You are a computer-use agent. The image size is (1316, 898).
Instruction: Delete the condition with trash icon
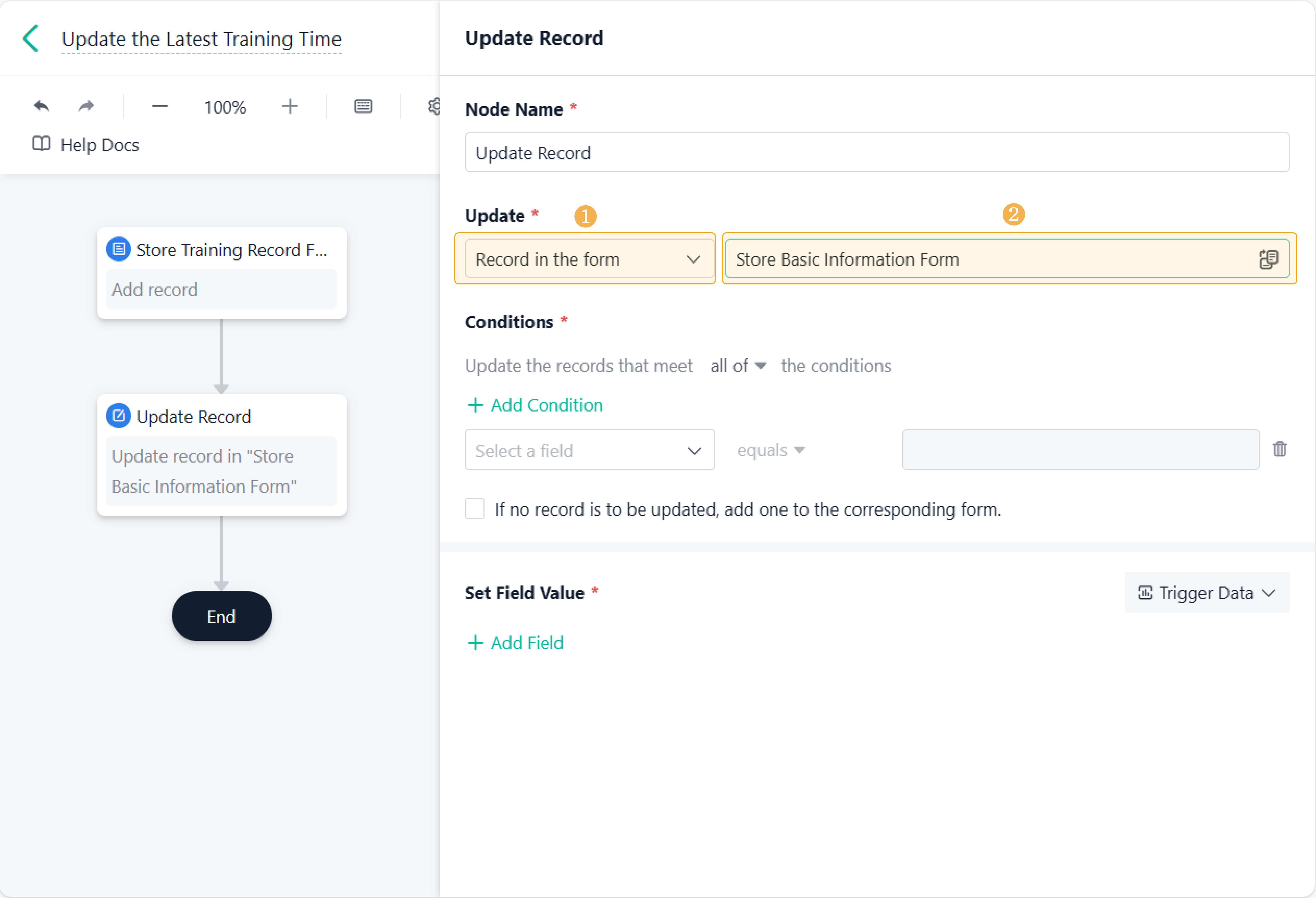1279,450
